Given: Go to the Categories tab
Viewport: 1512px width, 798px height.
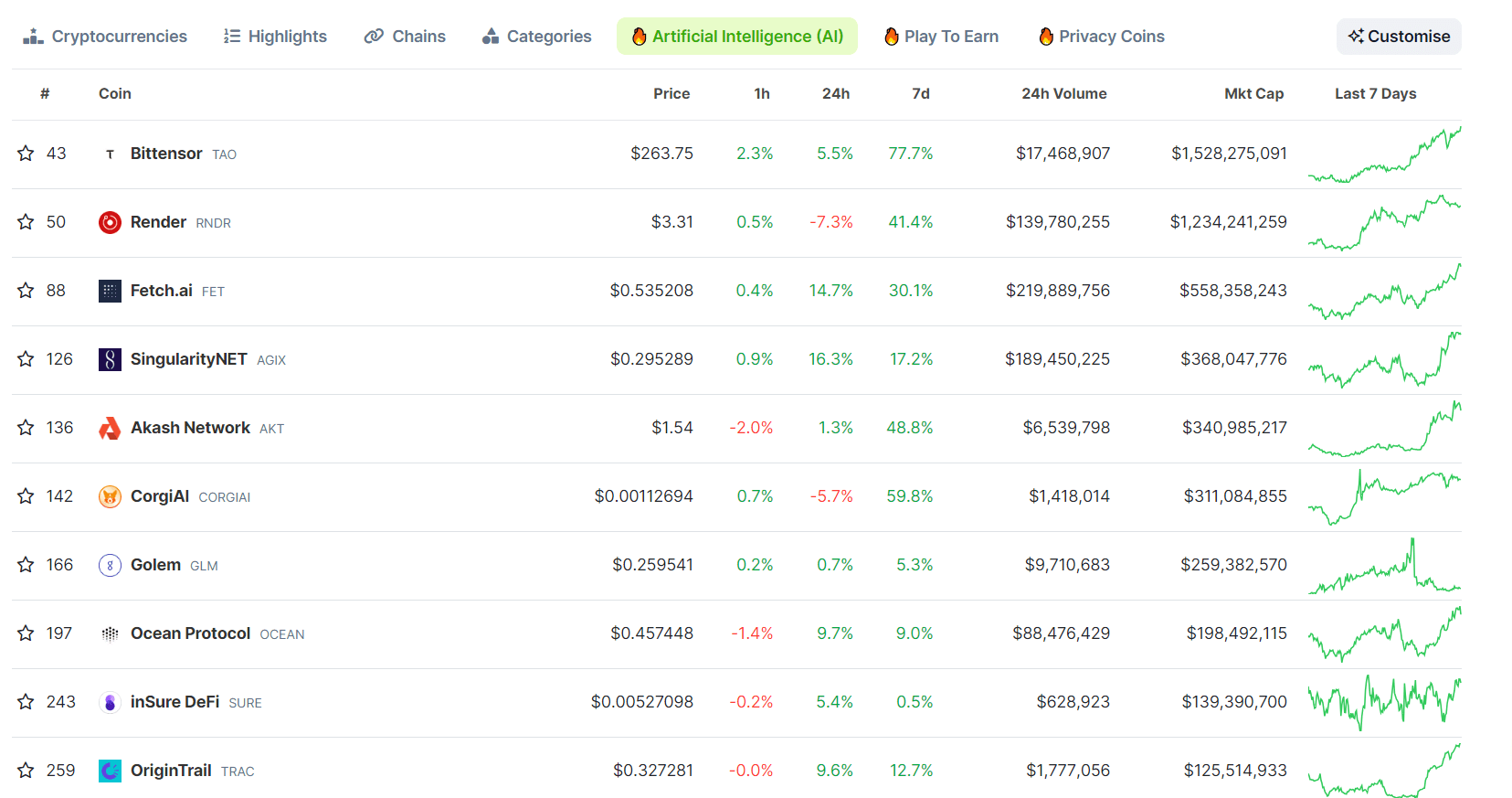Looking at the screenshot, I should 536,37.
